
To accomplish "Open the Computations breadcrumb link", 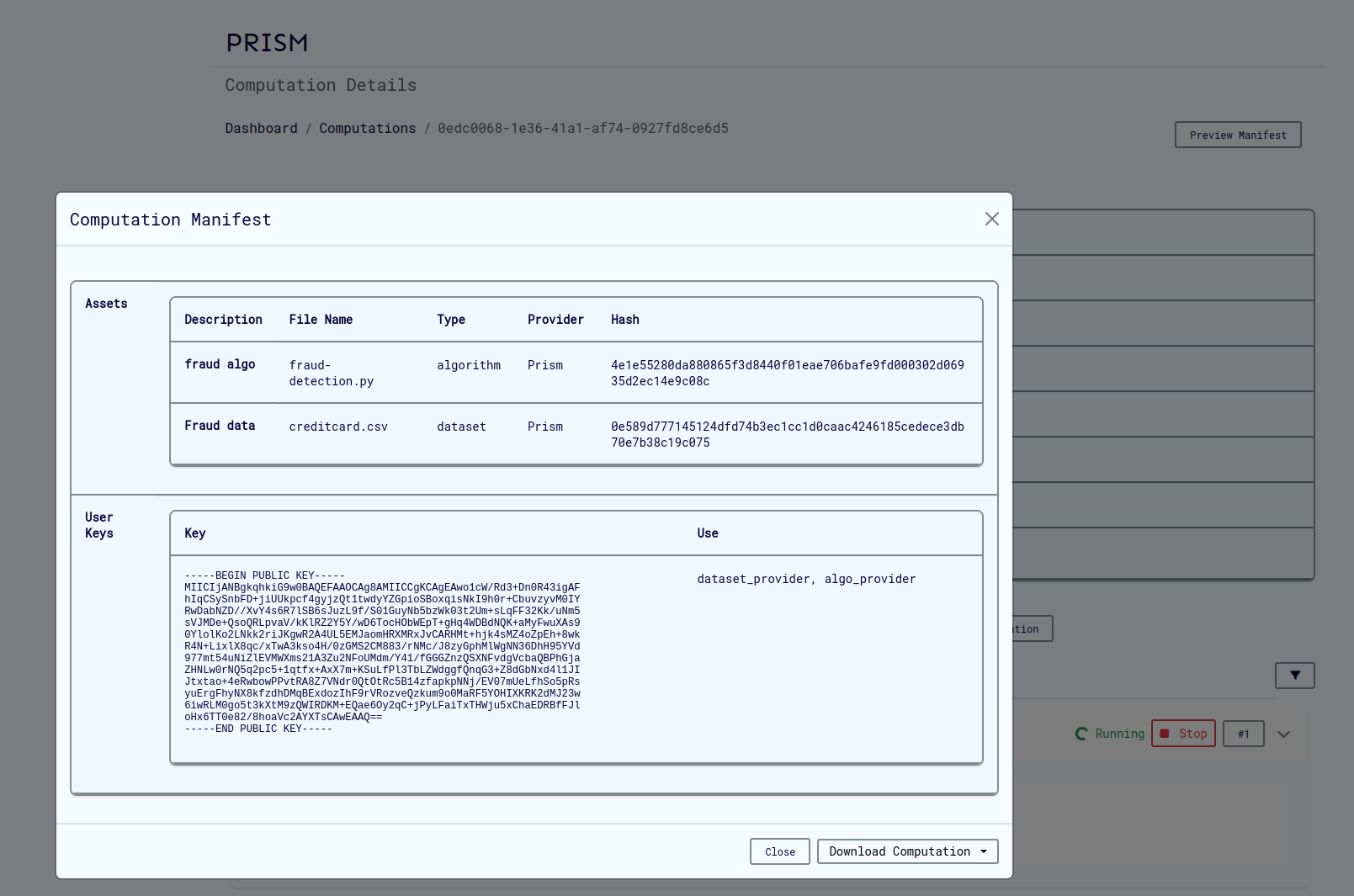I will pos(367,128).
